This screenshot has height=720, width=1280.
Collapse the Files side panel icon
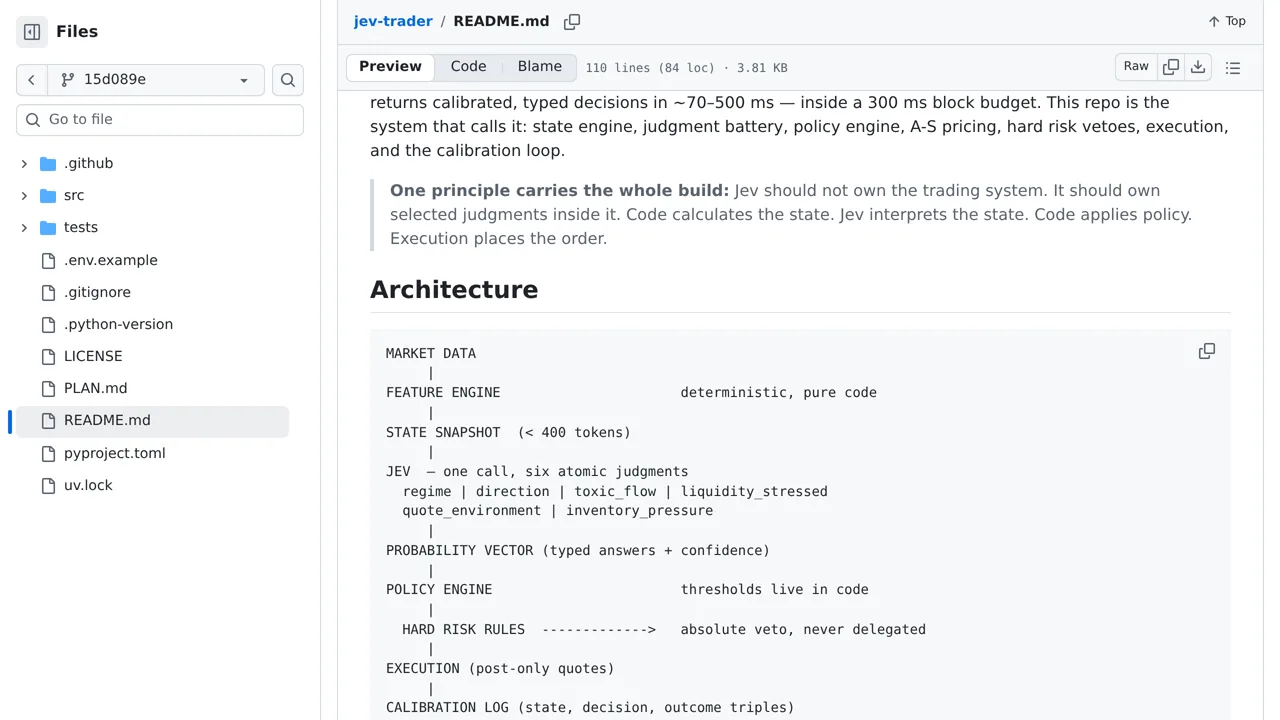[32, 32]
